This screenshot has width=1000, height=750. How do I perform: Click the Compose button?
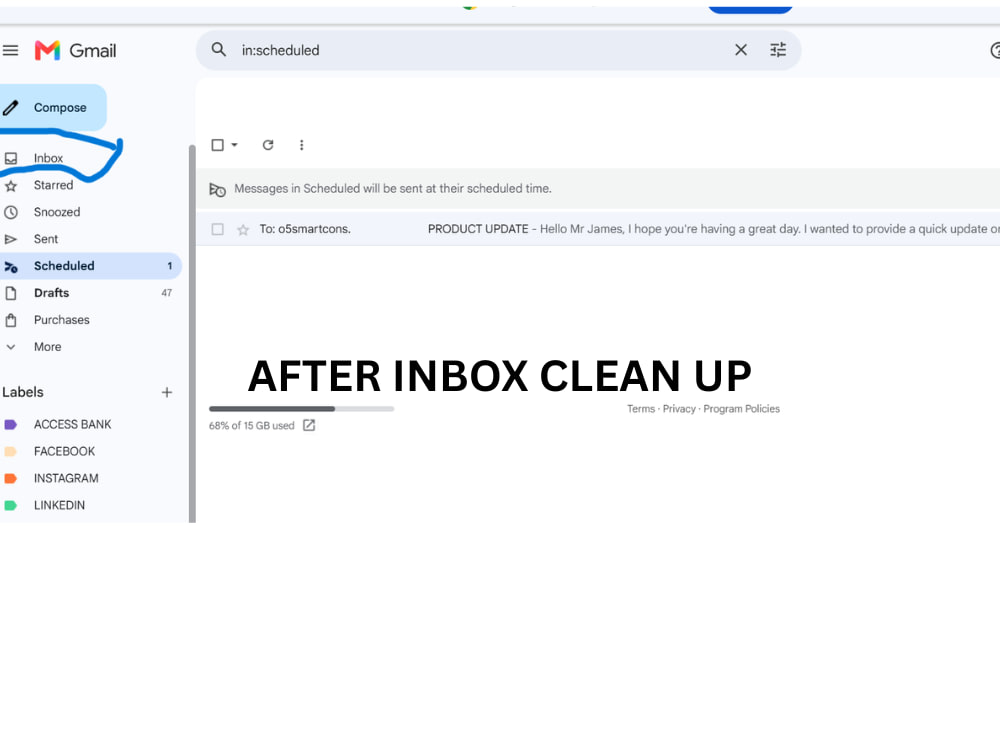pos(52,108)
